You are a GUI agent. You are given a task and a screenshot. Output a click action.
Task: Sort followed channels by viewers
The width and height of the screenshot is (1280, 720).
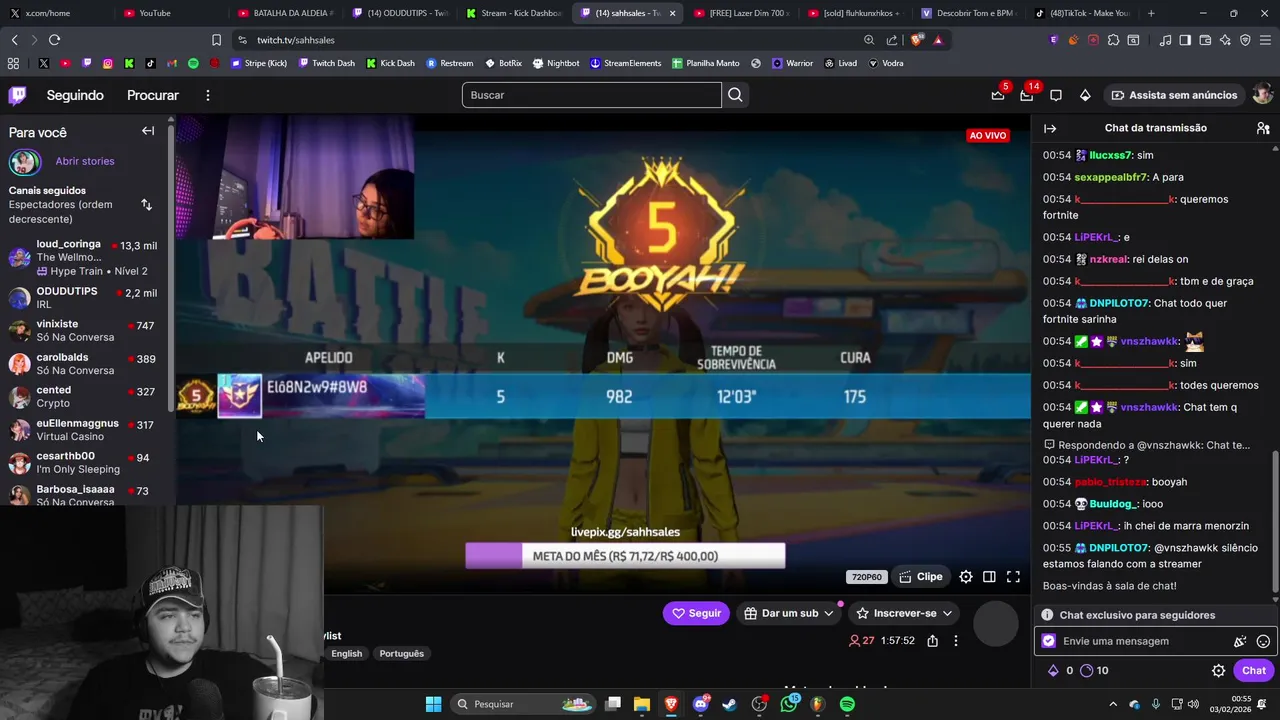coord(146,205)
